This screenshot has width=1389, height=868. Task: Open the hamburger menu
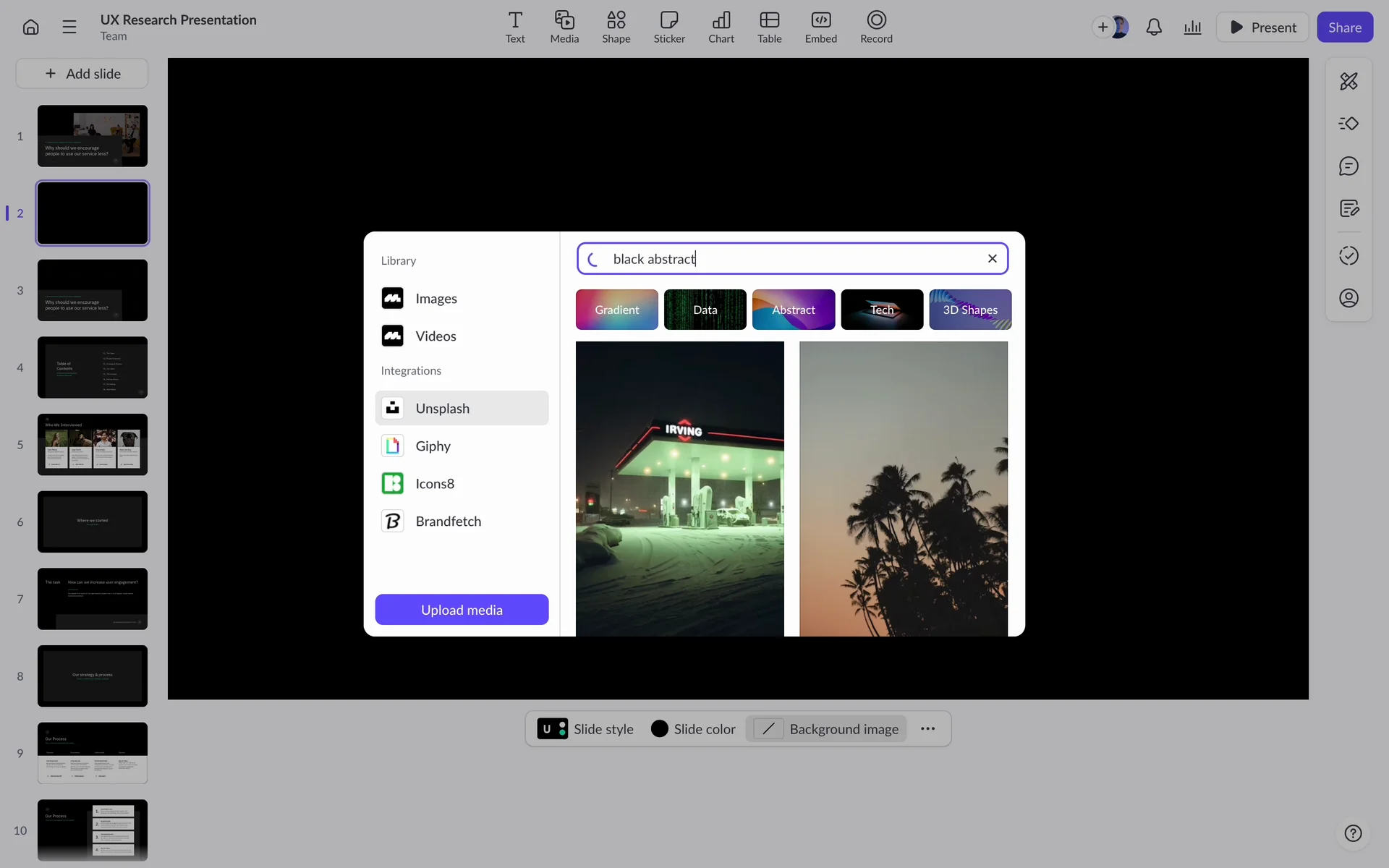pos(69,27)
